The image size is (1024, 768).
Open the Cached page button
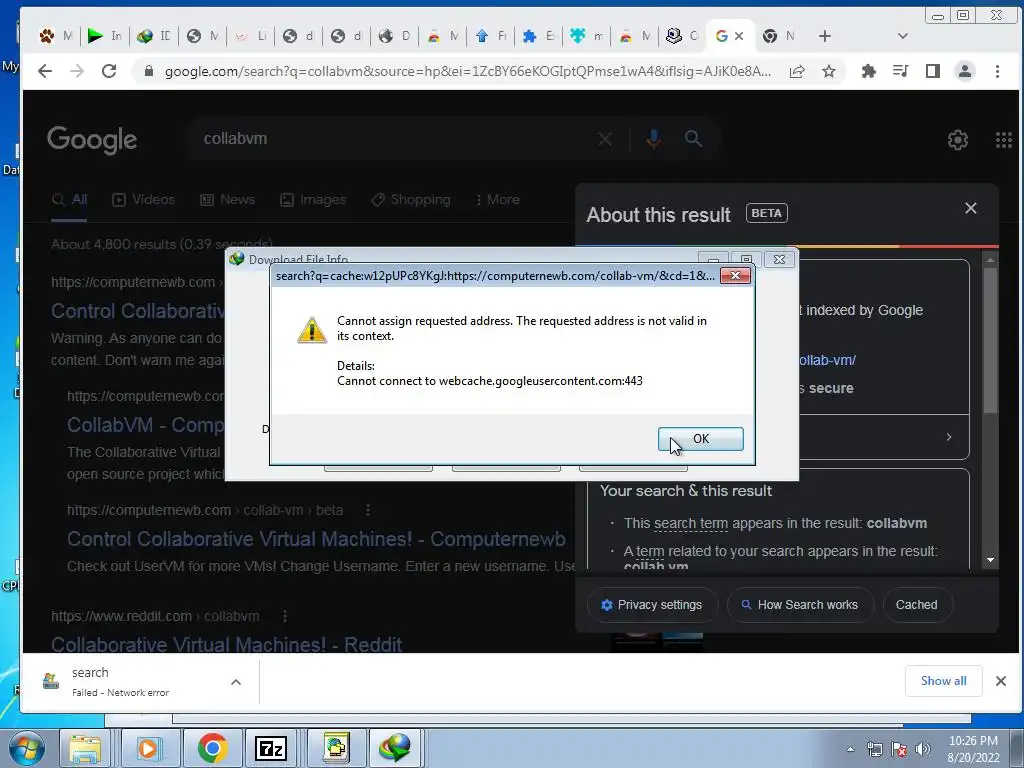(916, 605)
